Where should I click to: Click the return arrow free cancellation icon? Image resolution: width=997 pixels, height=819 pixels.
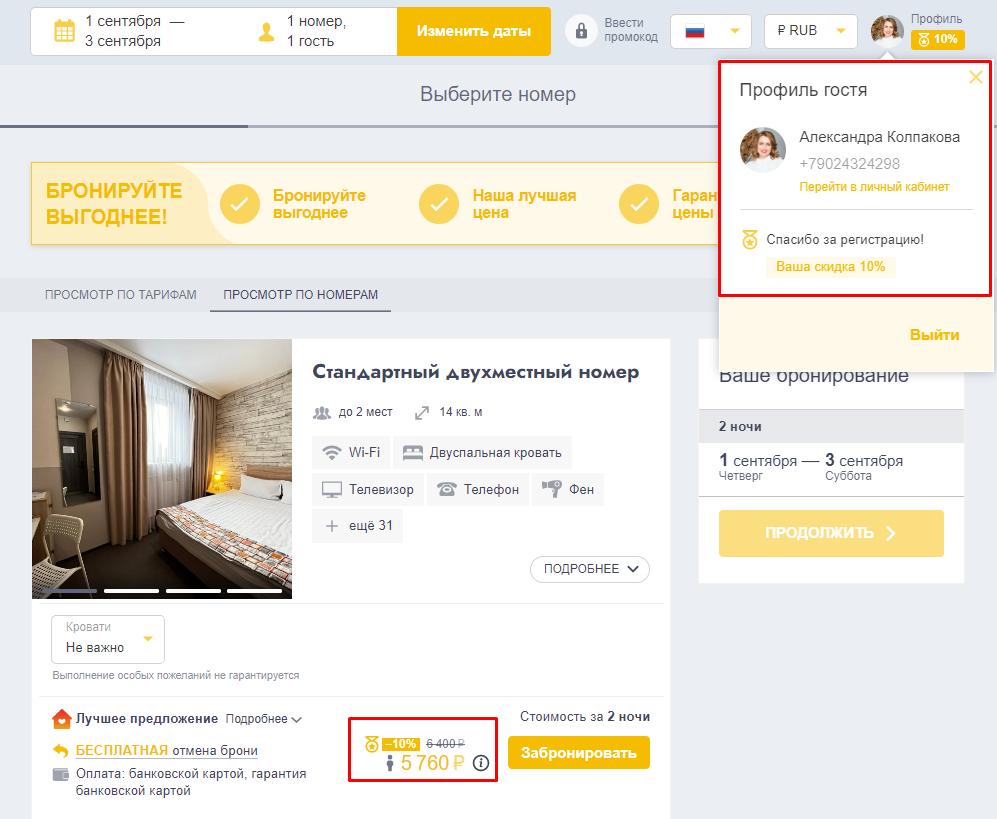coord(60,751)
